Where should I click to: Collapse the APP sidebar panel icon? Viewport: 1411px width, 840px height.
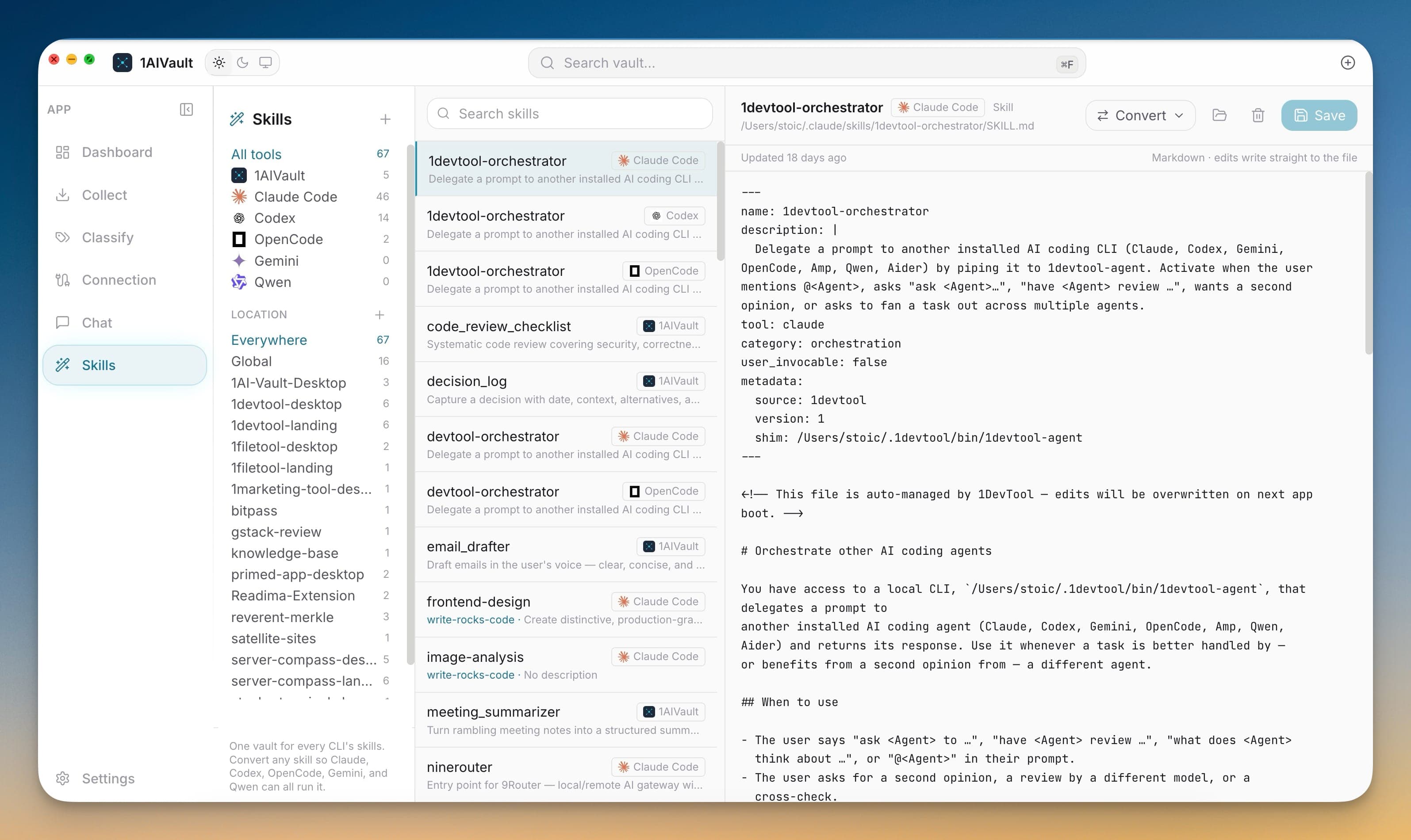pos(186,109)
